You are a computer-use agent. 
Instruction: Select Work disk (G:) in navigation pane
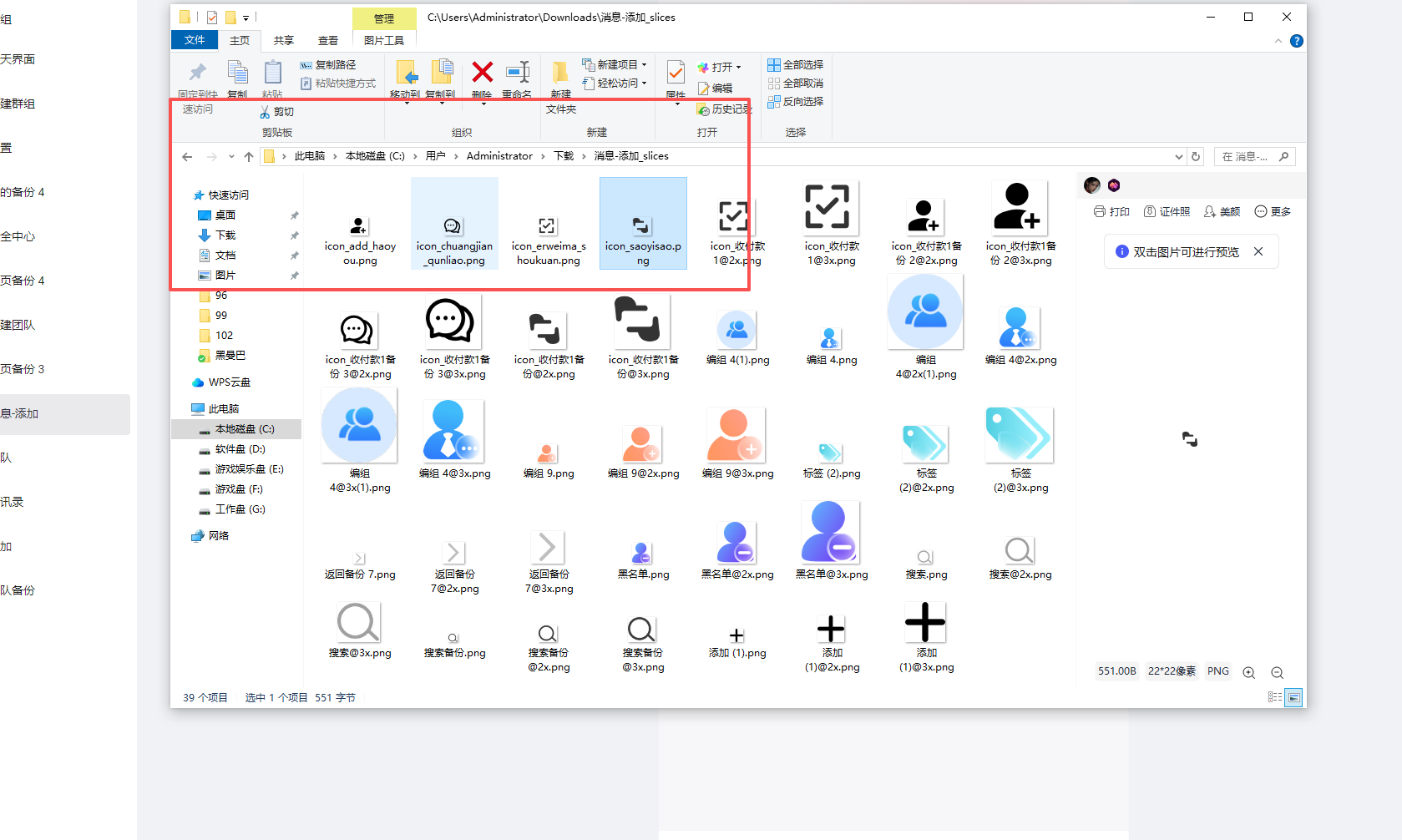[232, 509]
